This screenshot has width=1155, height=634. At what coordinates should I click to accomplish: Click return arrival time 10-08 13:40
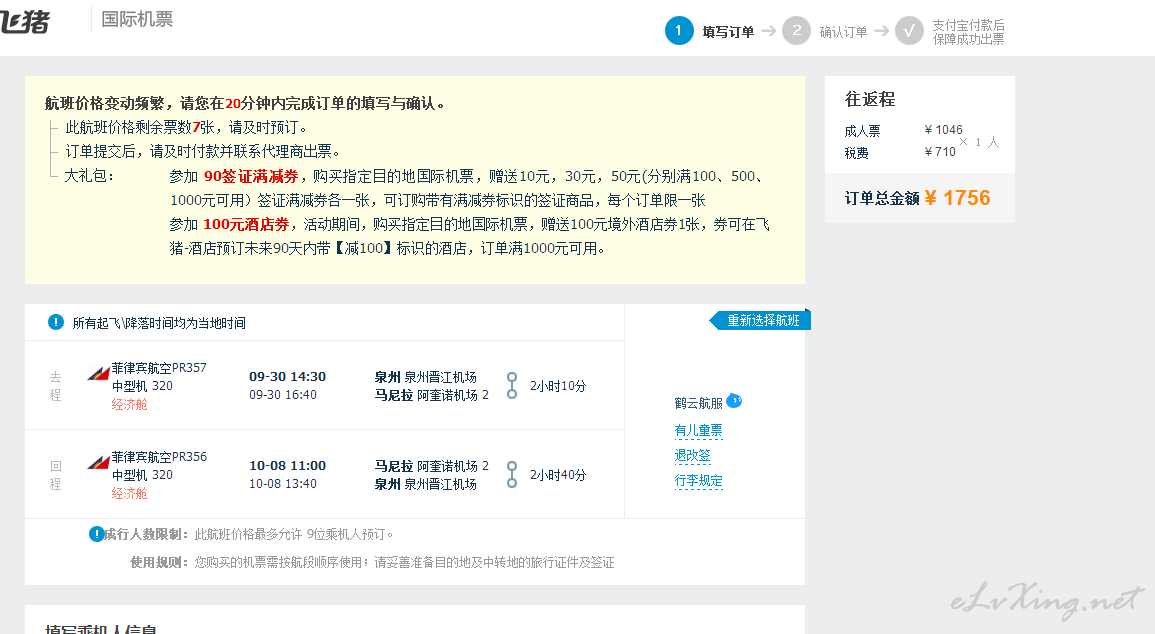click(x=283, y=484)
